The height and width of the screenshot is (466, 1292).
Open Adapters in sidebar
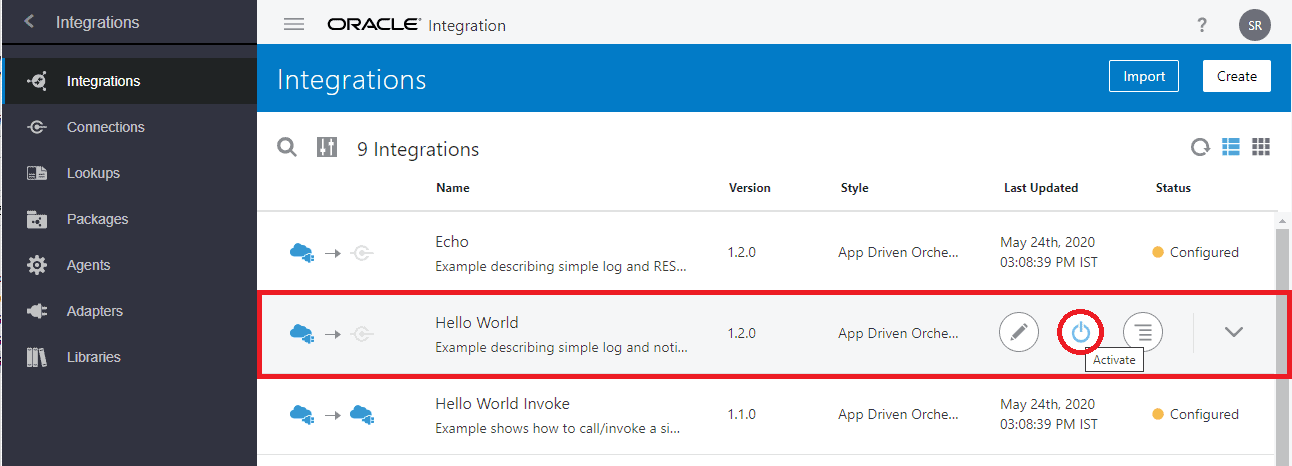pyautogui.click(x=129, y=311)
